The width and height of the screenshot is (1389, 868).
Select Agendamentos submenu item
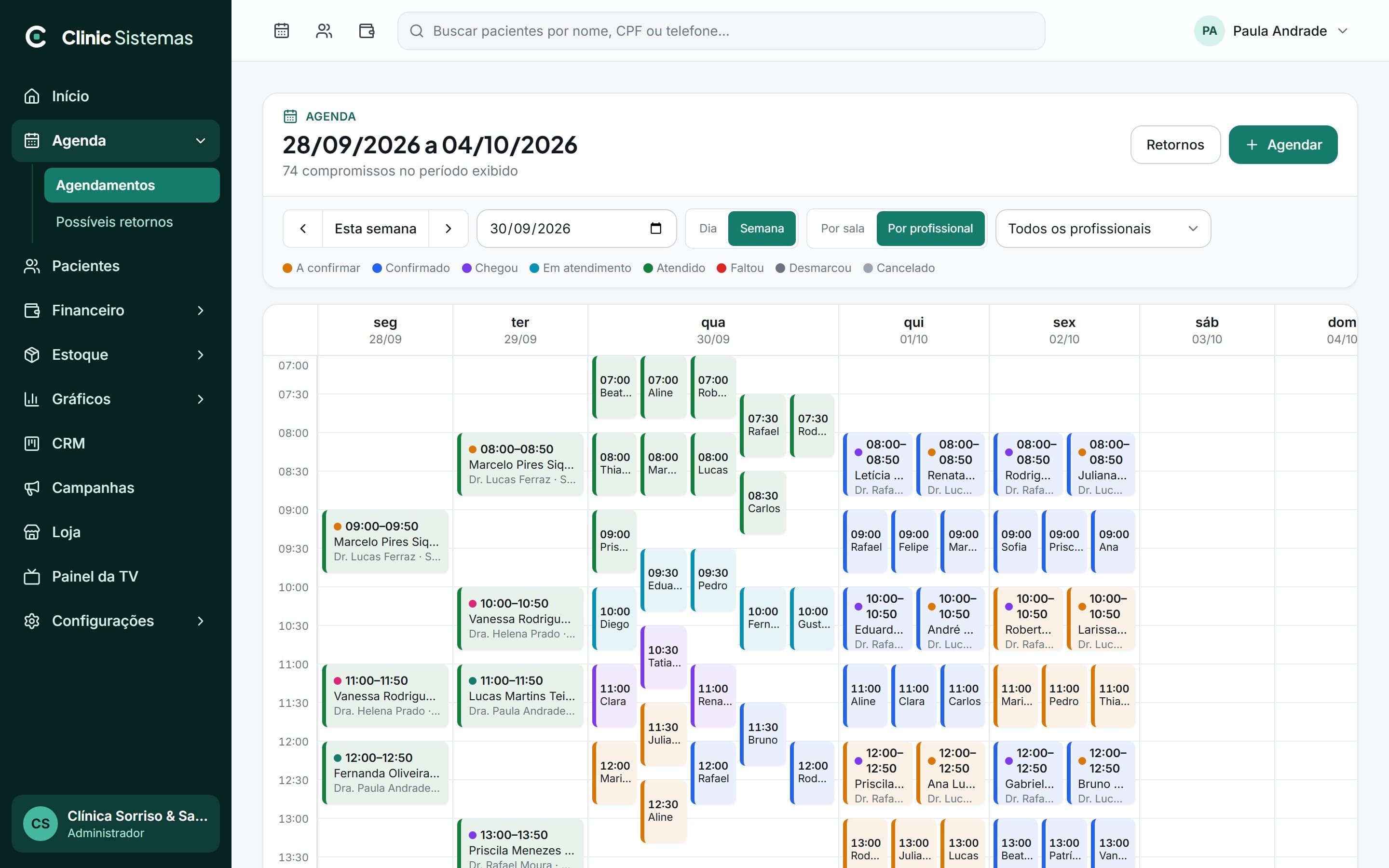point(132,185)
